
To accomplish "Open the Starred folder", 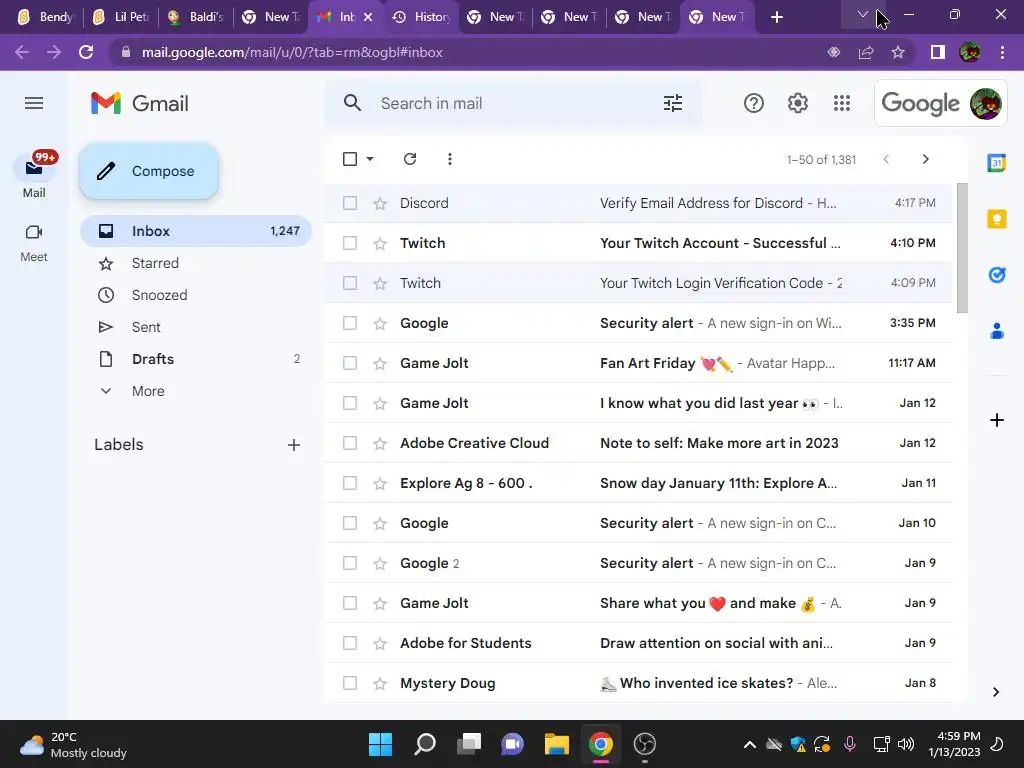I will [x=195, y=263].
